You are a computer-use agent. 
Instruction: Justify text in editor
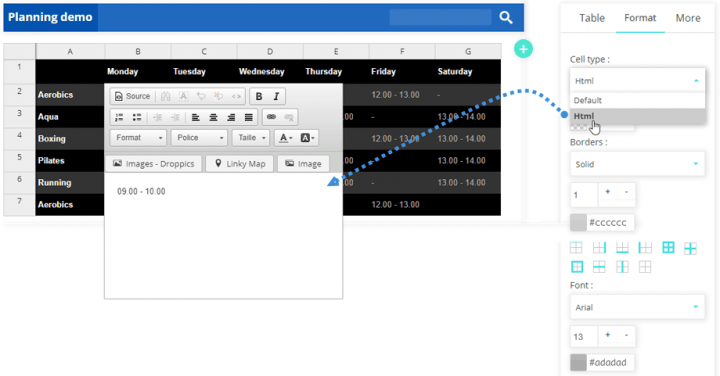(x=248, y=117)
